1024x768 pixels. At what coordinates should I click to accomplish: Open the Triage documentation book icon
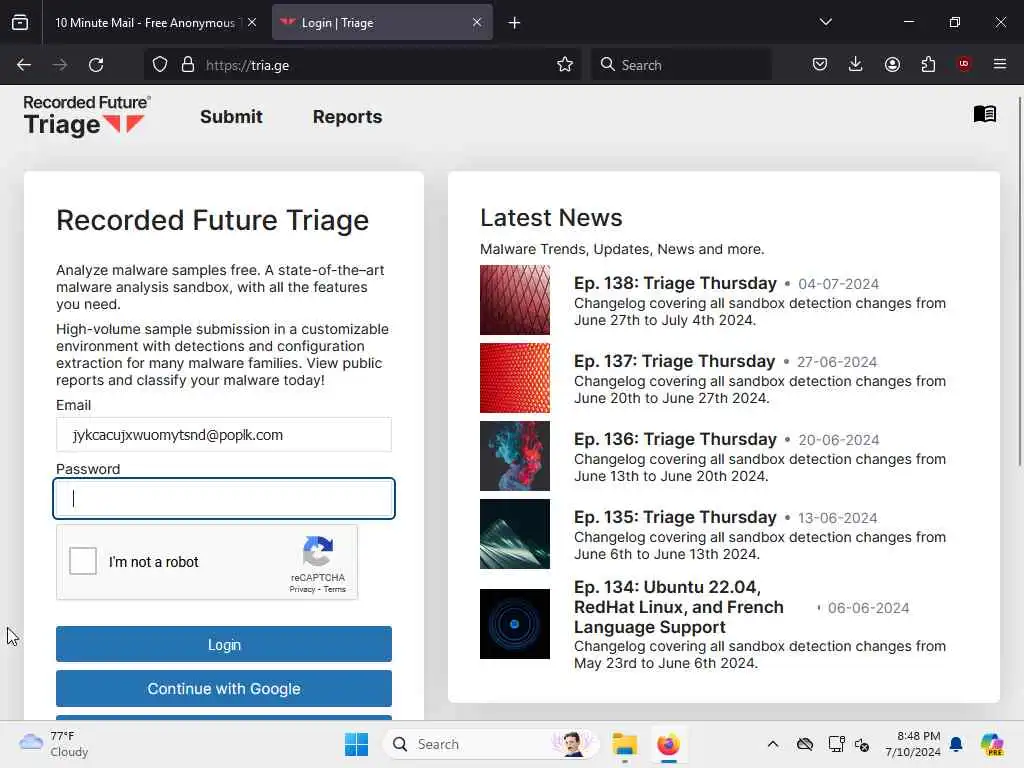click(985, 114)
